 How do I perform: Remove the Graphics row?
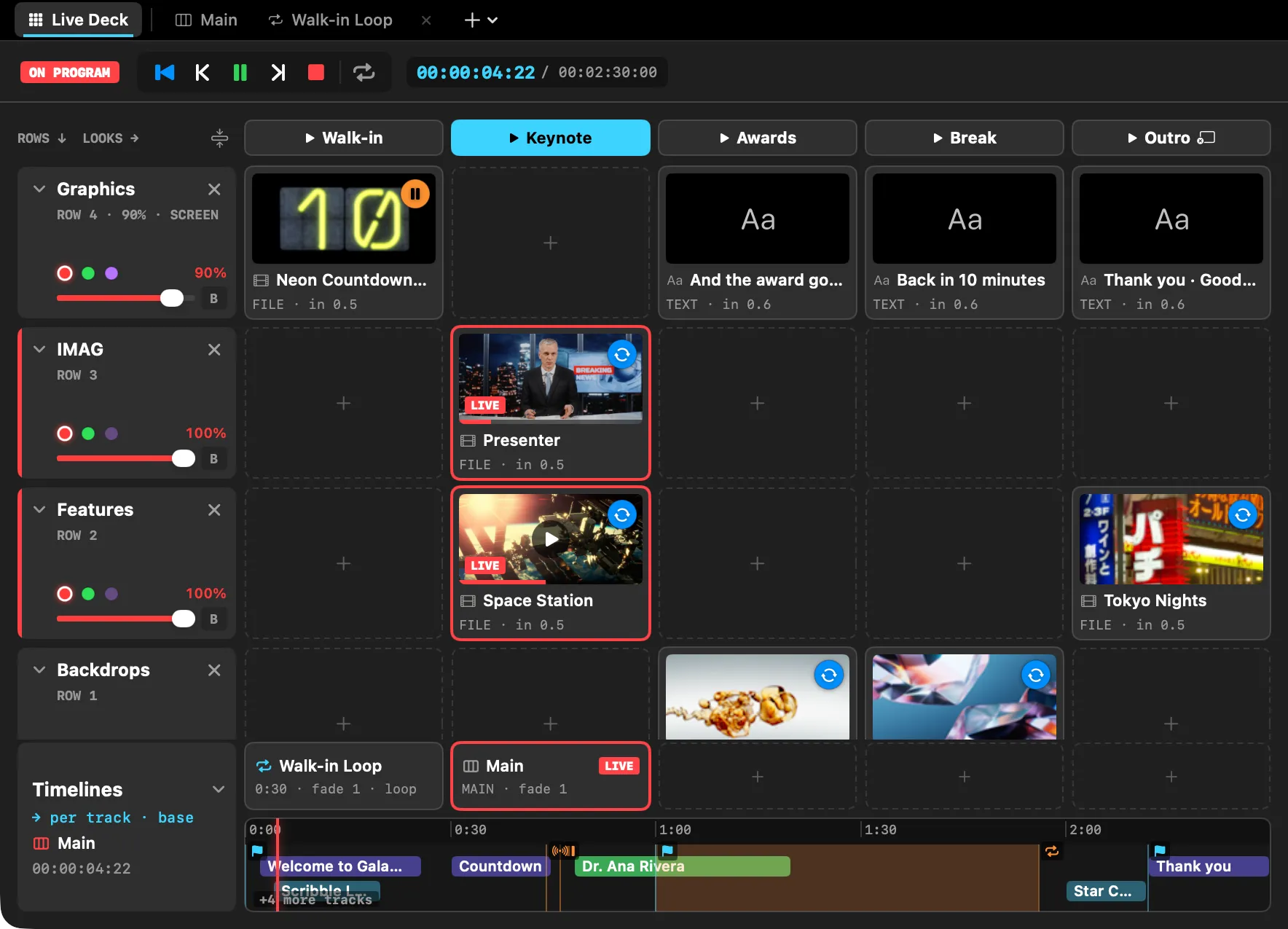point(214,189)
